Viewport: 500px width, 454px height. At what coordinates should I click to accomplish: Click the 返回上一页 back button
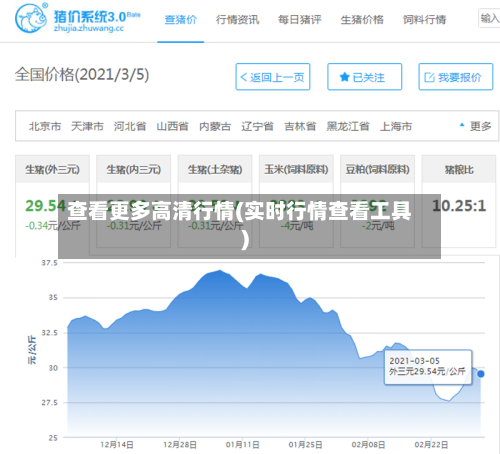(273, 77)
